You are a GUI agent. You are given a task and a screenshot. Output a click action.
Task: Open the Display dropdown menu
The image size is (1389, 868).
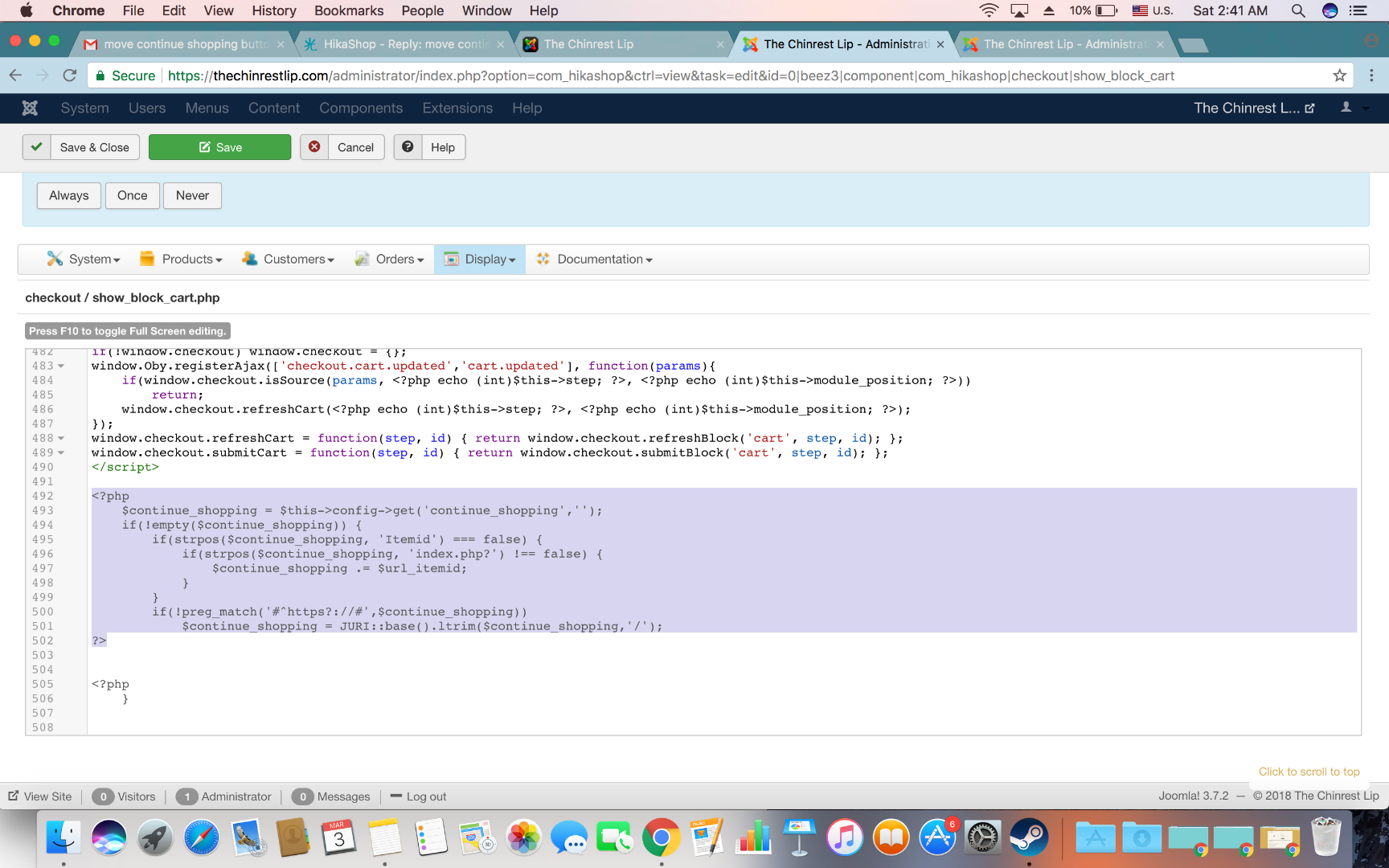(480, 259)
